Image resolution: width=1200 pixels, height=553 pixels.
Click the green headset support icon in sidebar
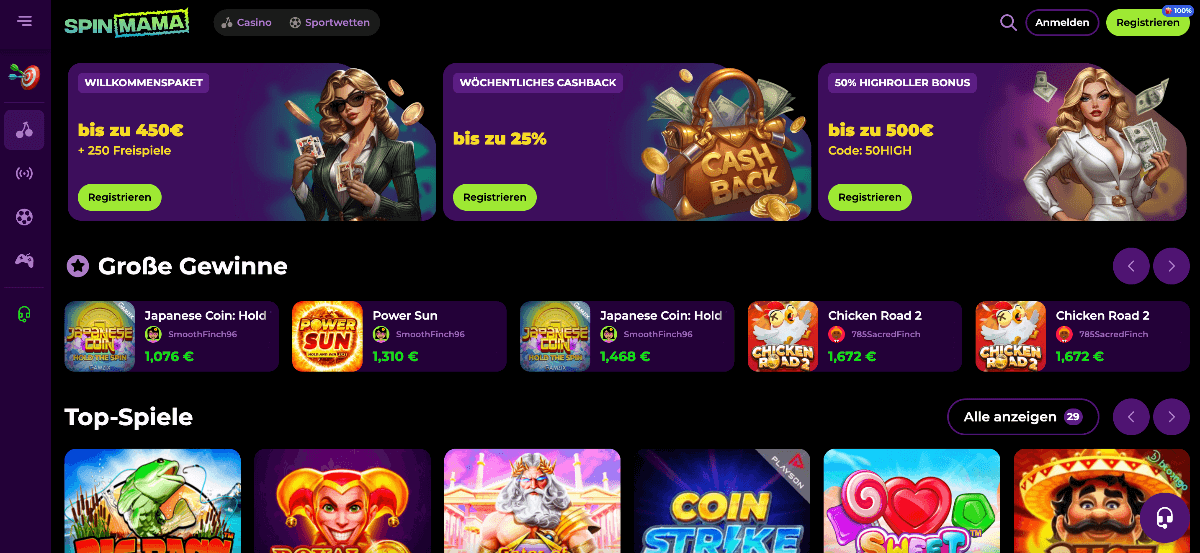click(x=24, y=314)
